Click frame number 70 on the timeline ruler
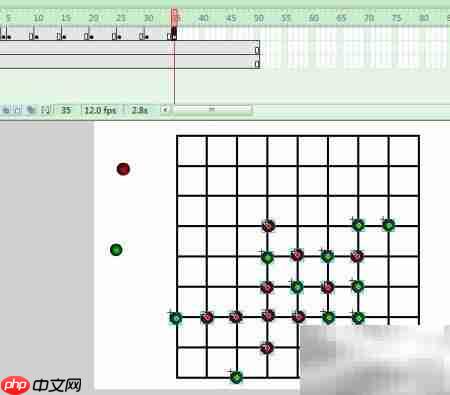The image size is (450, 395). click(368, 18)
